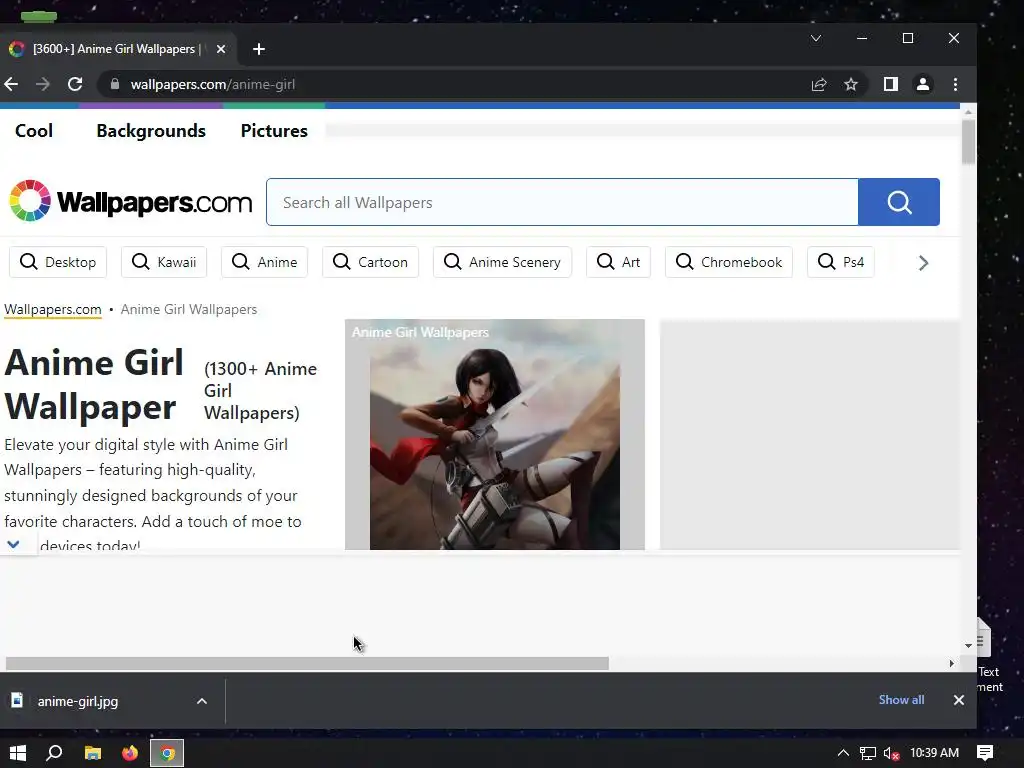Open the Mikasa anime girl wallpaper thumbnail

click(495, 434)
